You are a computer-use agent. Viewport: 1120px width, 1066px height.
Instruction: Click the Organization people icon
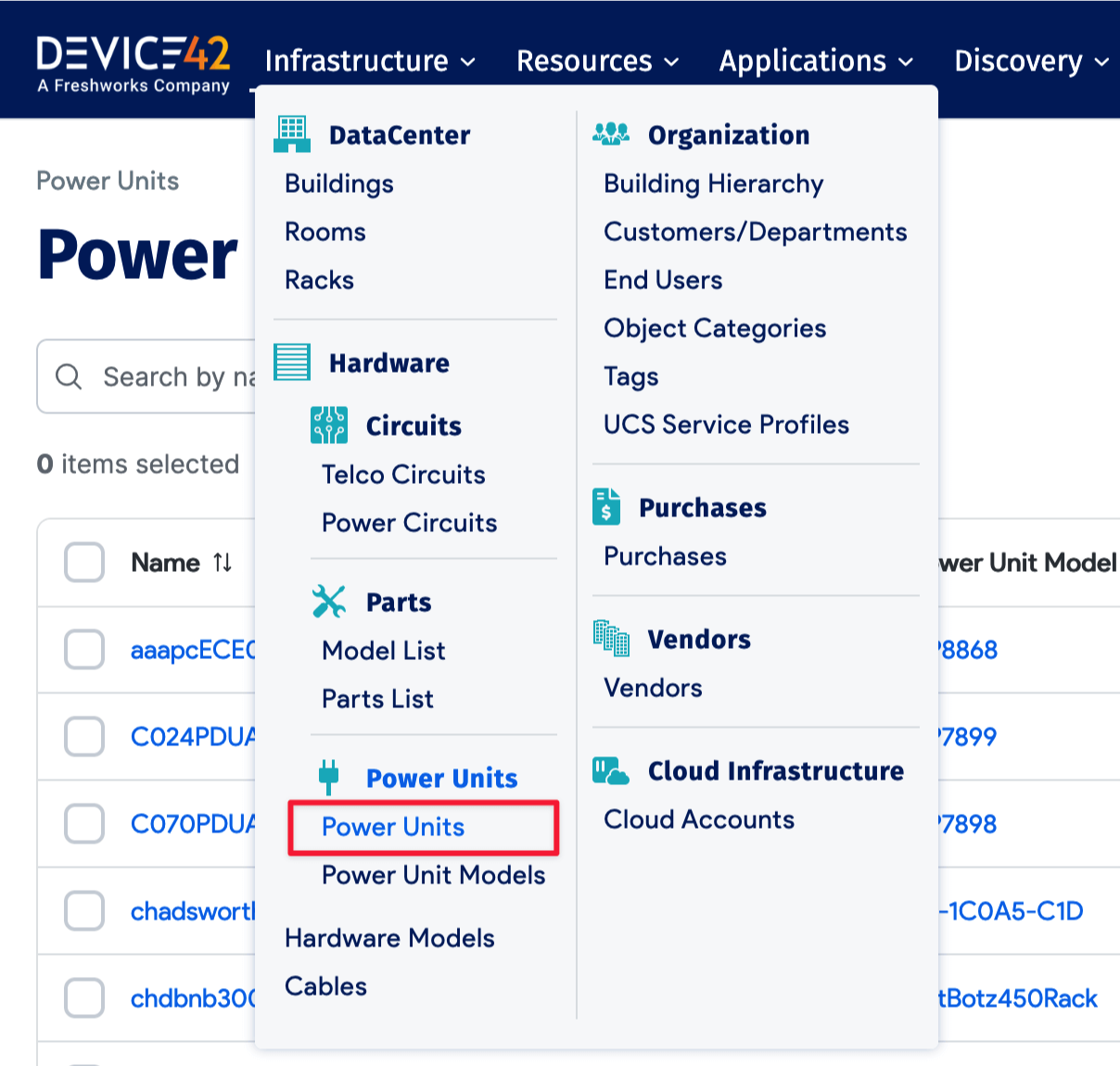click(611, 134)
